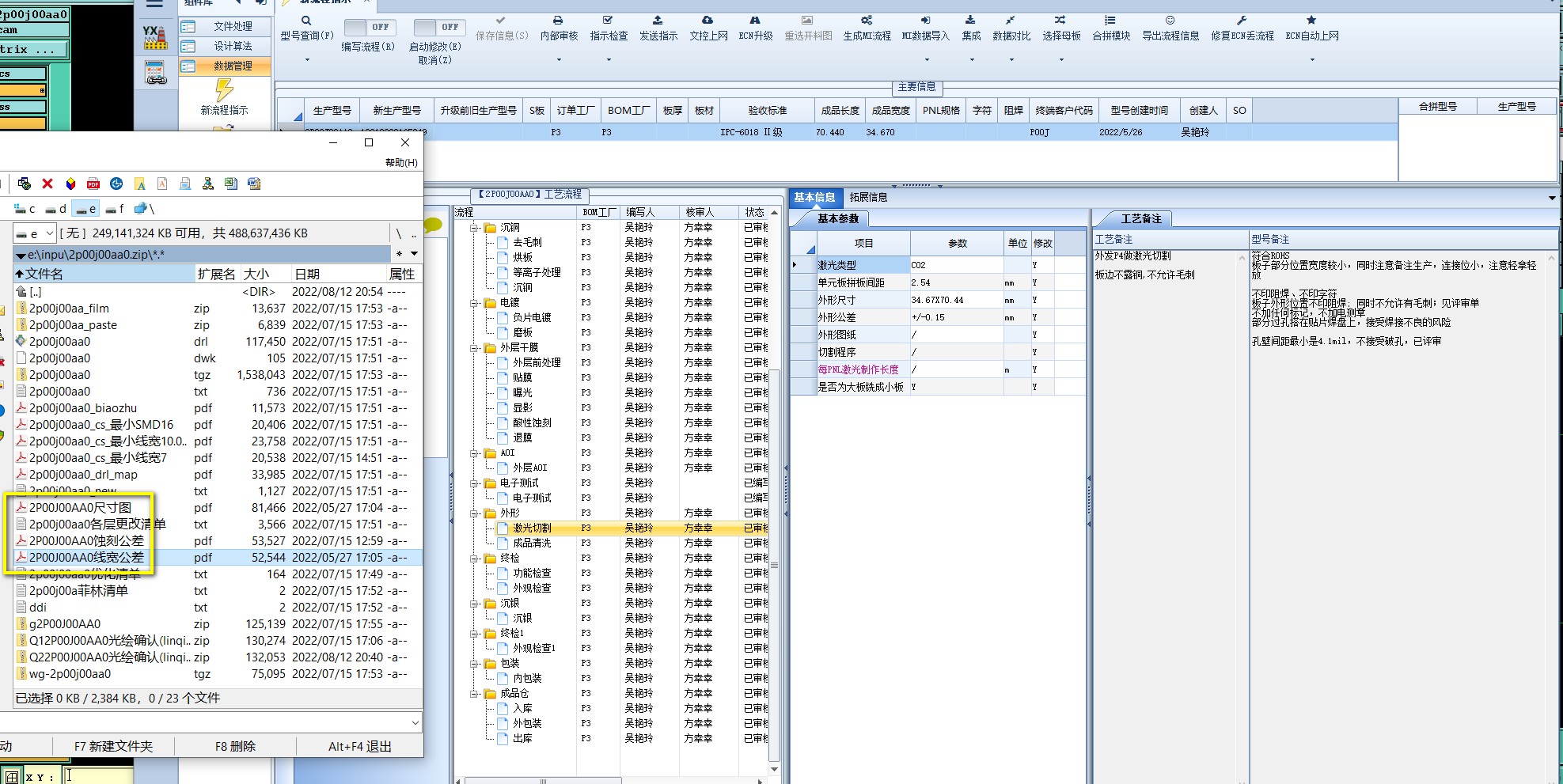Select 成品清洗 step in process tree
Screen dimensions: 1563x784
532,543
